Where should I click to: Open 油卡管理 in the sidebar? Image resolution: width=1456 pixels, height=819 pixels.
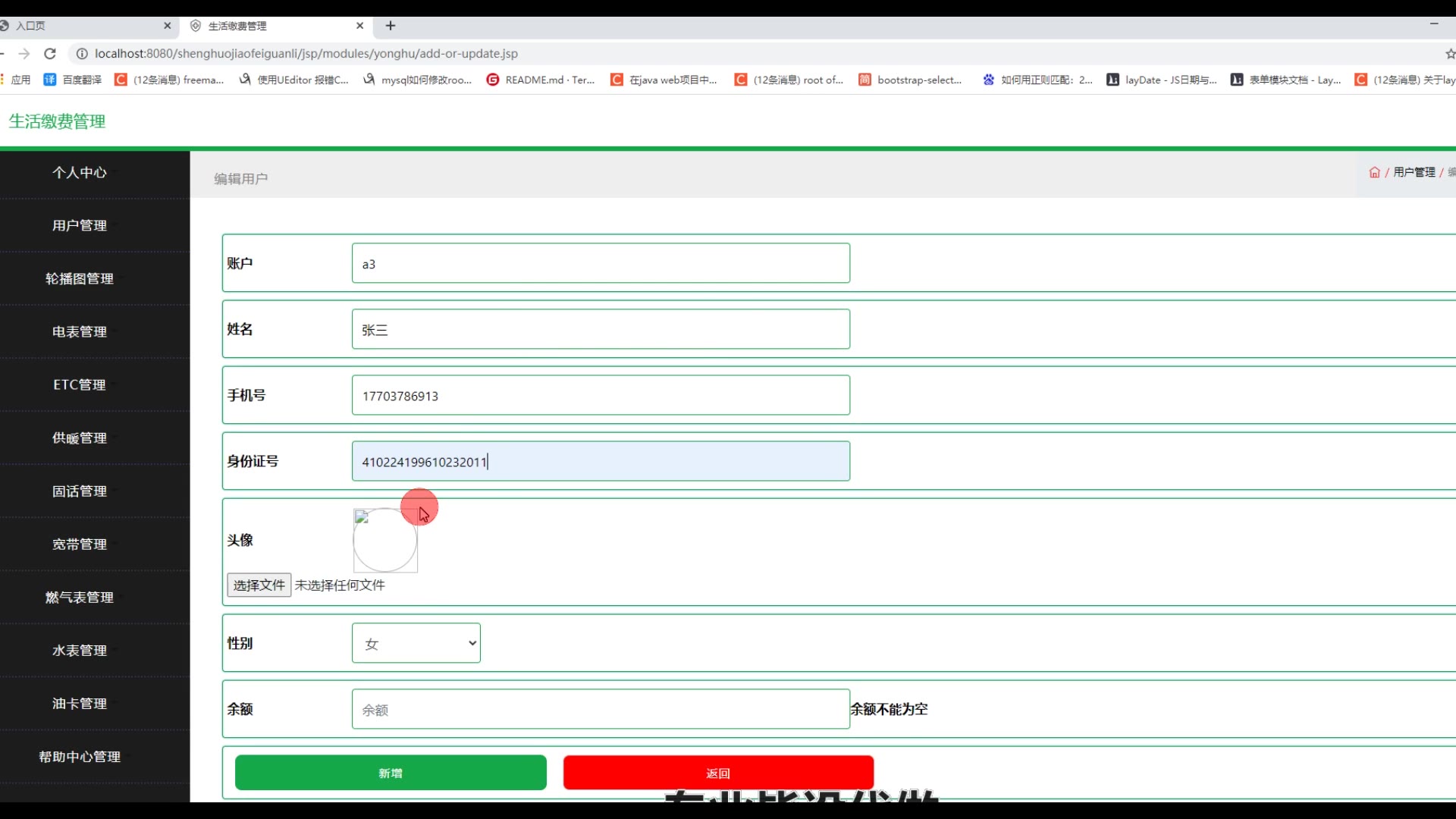[80, 704]
